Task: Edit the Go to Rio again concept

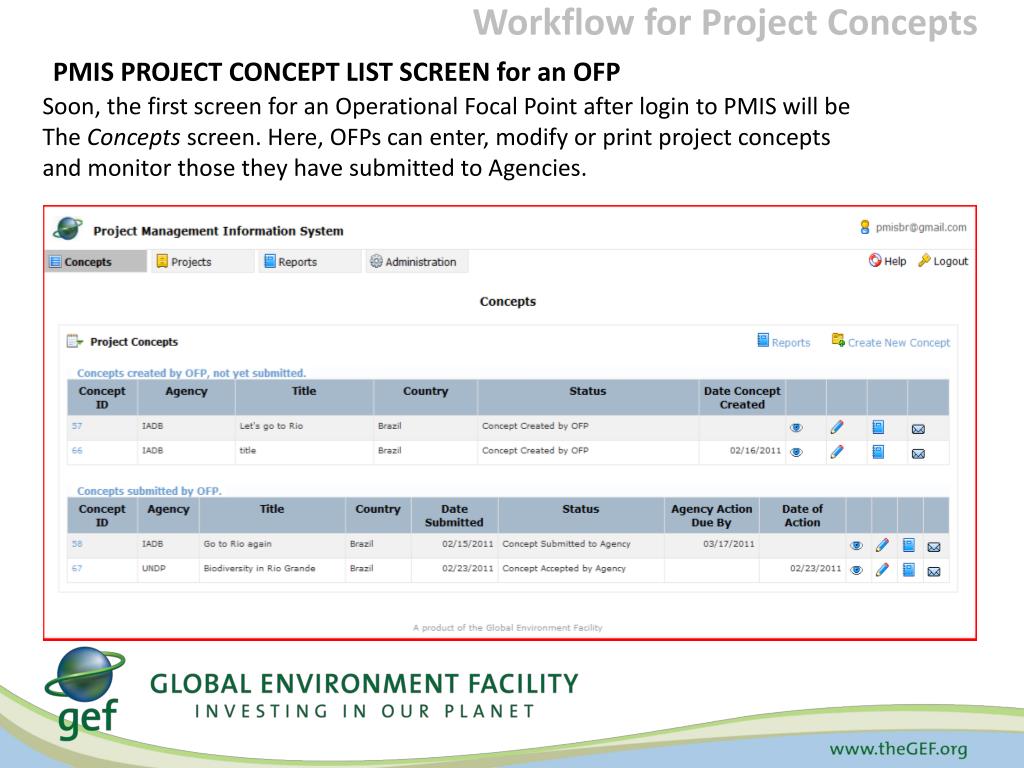Action: coord(882,545)
